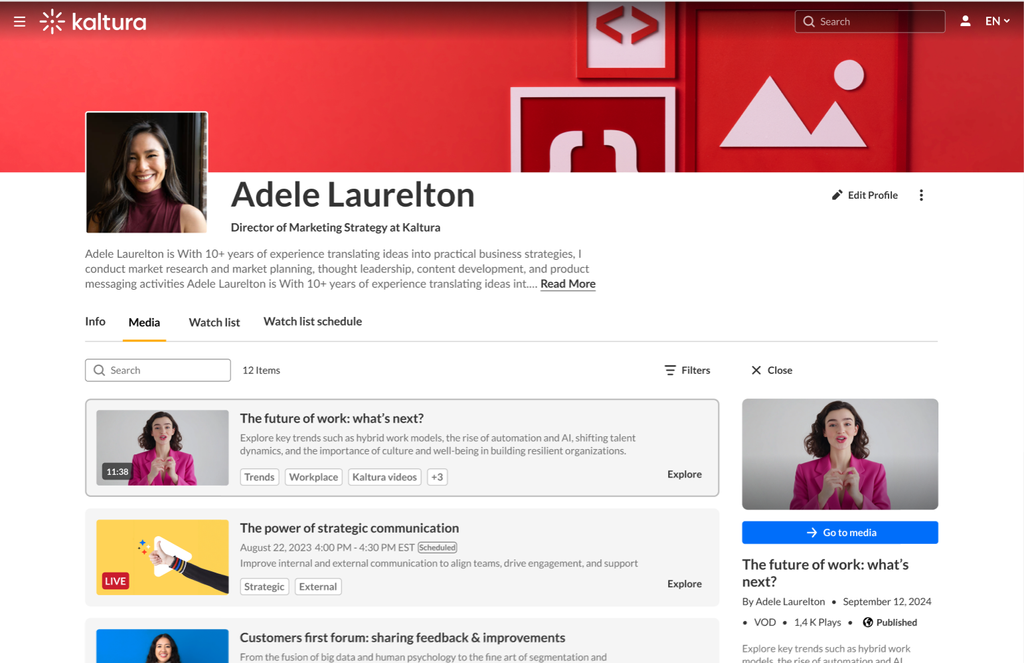Viewport: 1024px width, 663px height.
Task: Click the Published globe icon
Action: pos(868,623)
